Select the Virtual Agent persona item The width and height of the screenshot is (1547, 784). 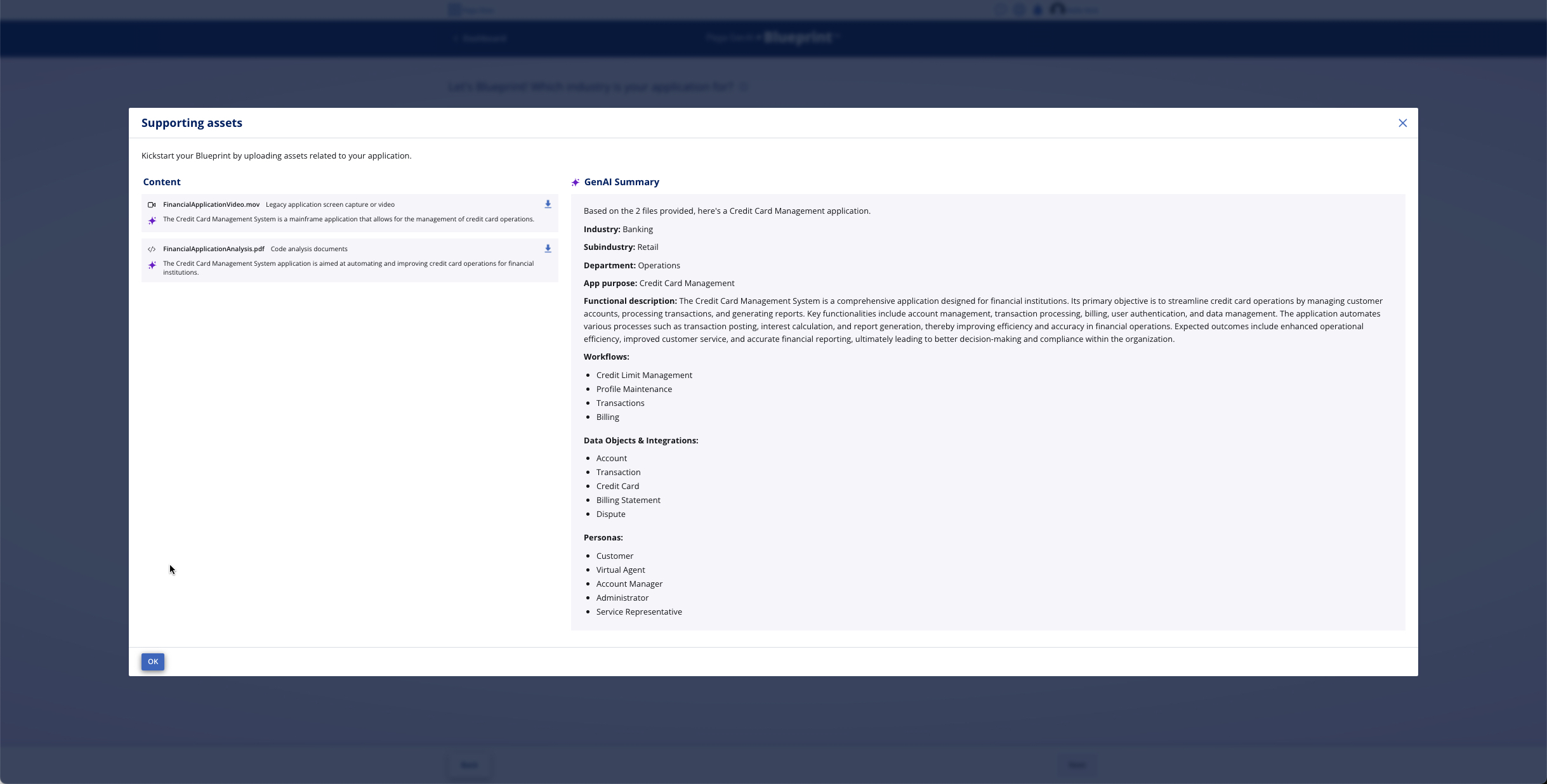tap(621, 570)
